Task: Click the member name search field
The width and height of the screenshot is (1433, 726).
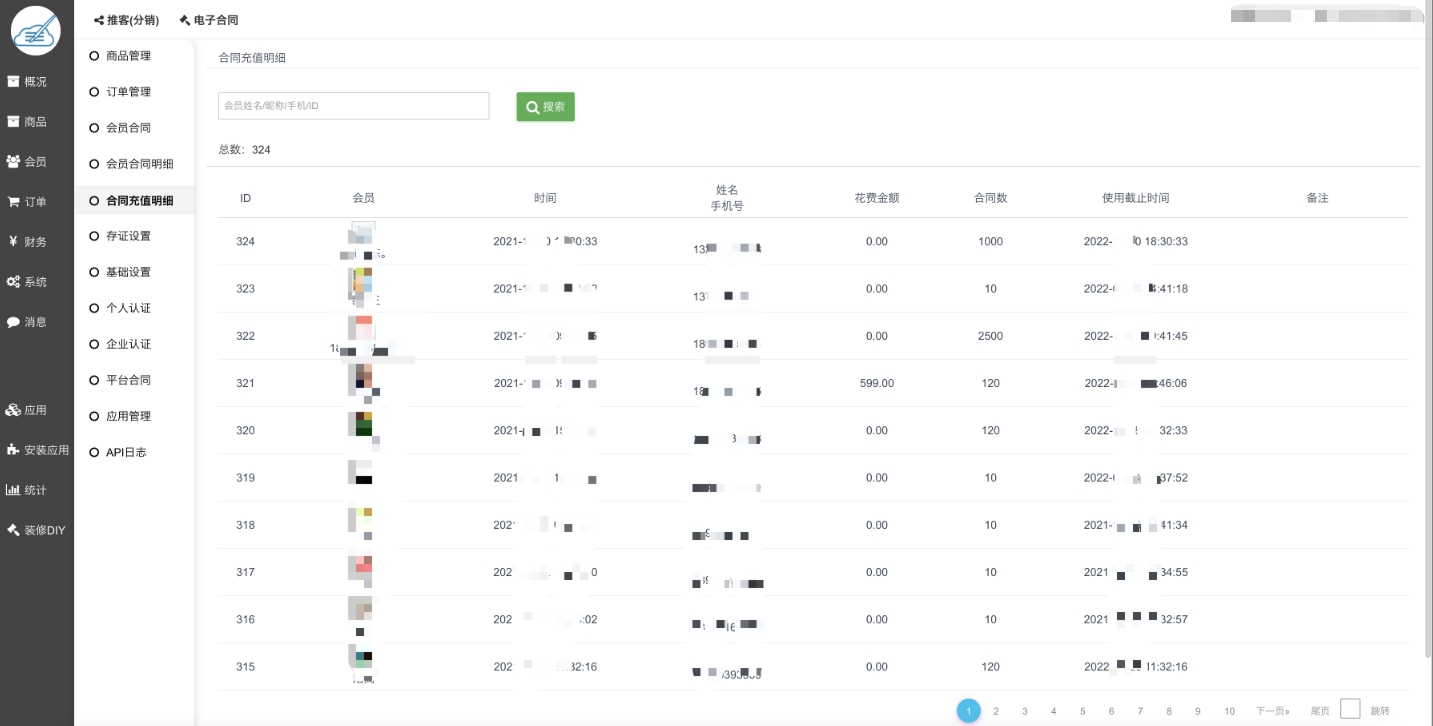Action: click(353, 106)
